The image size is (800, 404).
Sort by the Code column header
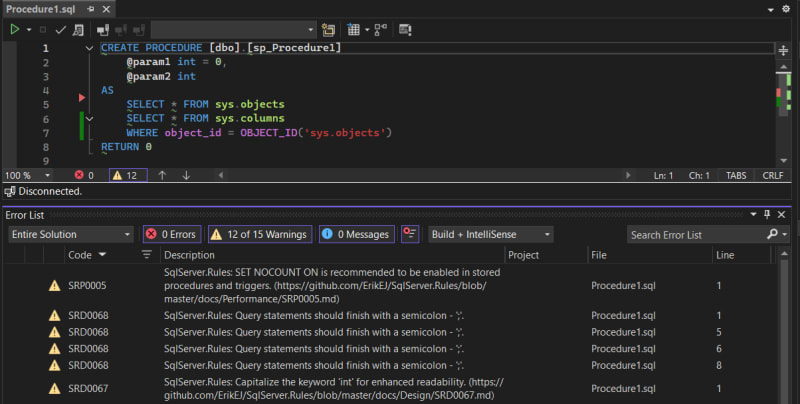tap(80, 255)
